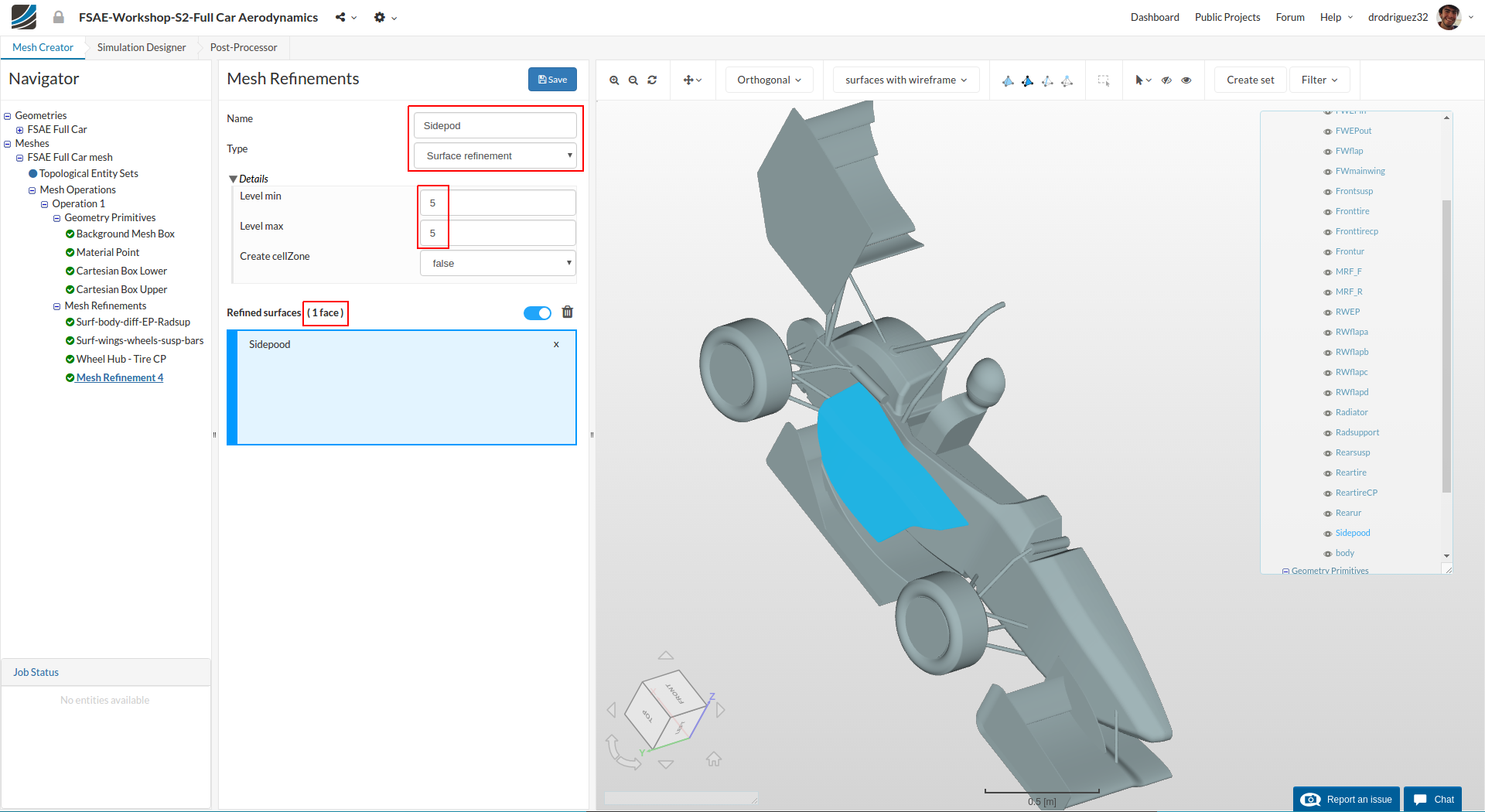Open the Help menu
Screen dimensions: 1485x812
click(x=1336, y=18)
